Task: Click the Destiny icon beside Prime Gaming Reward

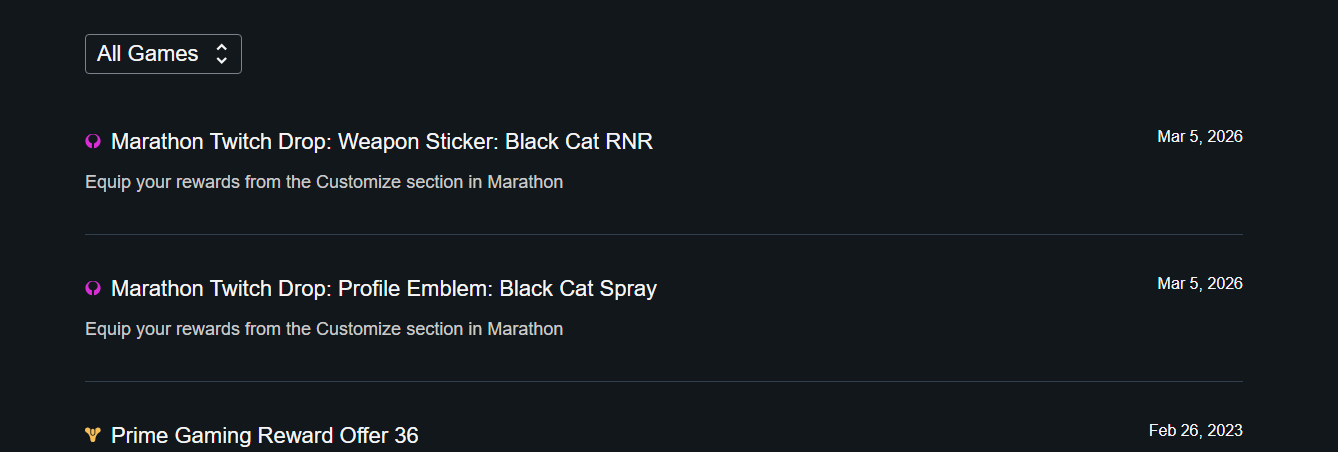Action: (x=93, y=436)
